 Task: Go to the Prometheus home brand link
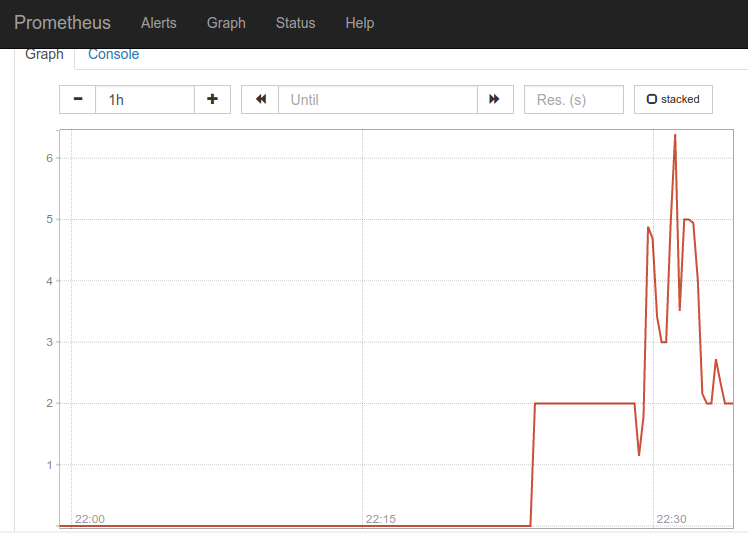[x=62, y=23]
